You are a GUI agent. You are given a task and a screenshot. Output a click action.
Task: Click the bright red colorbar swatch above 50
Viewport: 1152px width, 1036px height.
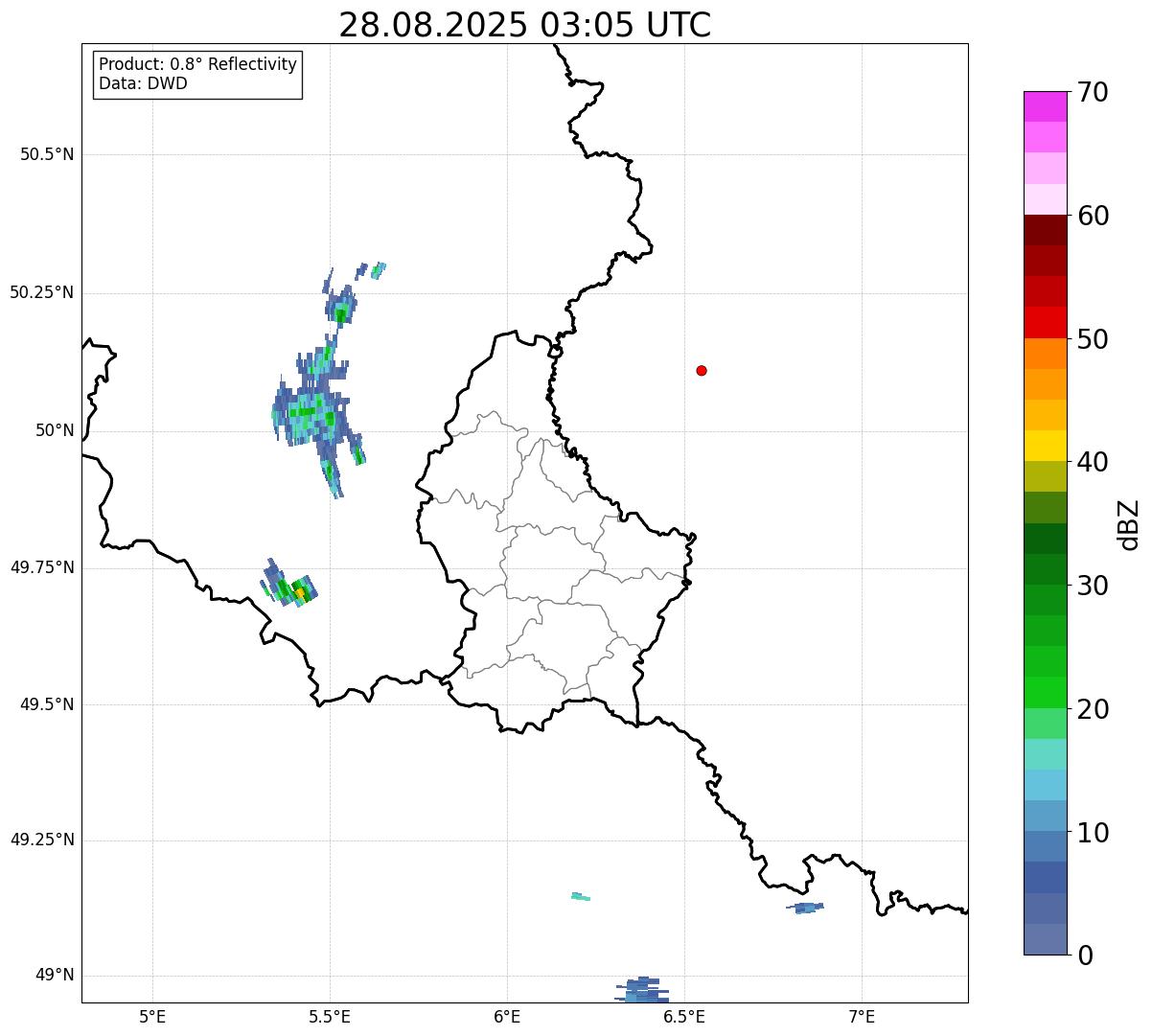1045,322
